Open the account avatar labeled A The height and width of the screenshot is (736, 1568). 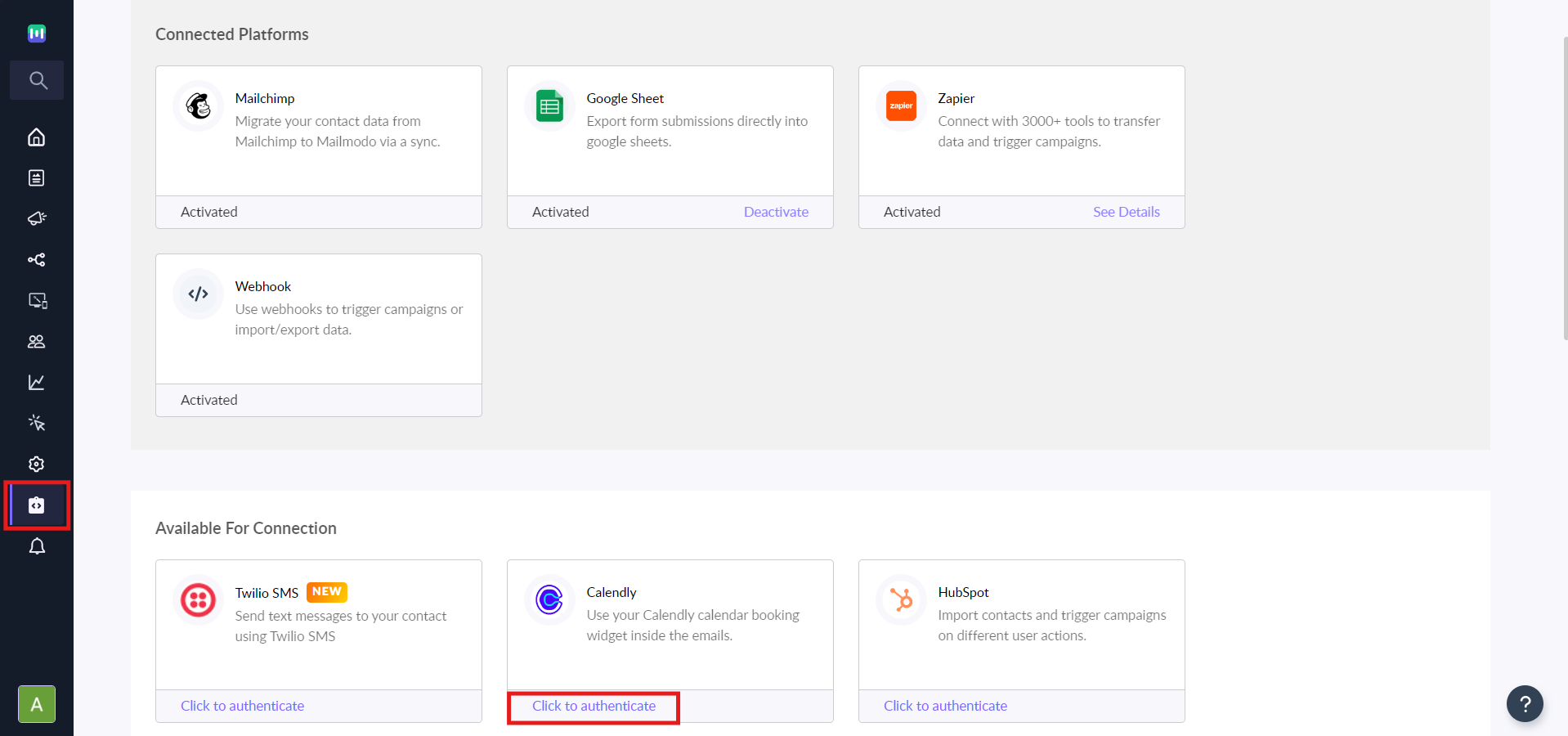[x=37, y=704]
